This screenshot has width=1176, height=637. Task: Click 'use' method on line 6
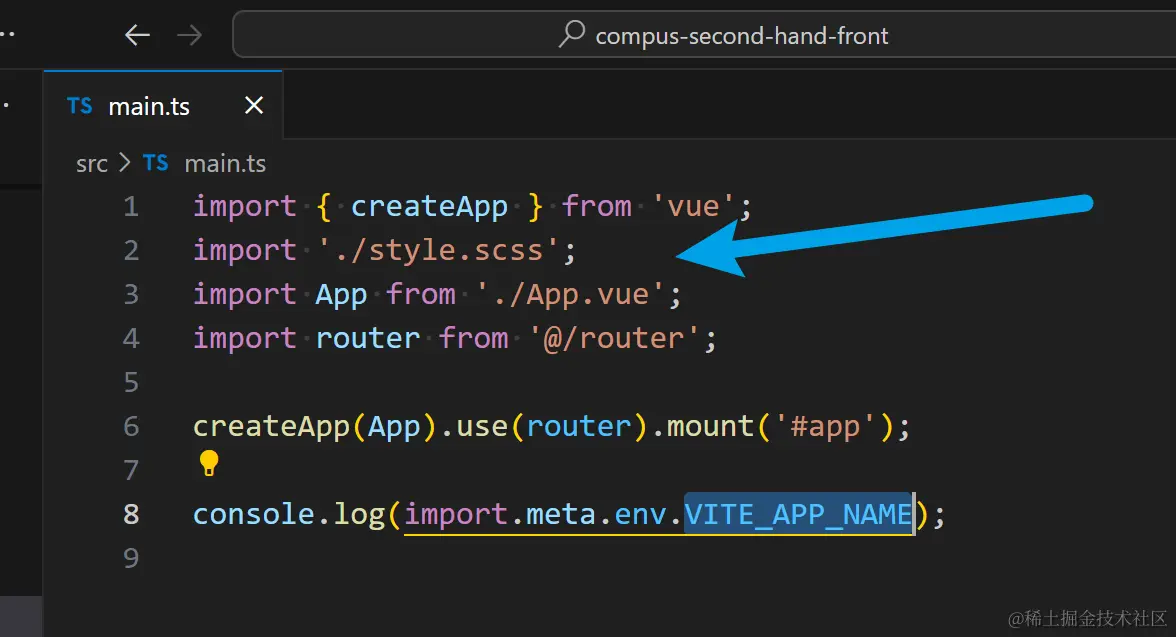pyautogui.click(x=482, y=426)
